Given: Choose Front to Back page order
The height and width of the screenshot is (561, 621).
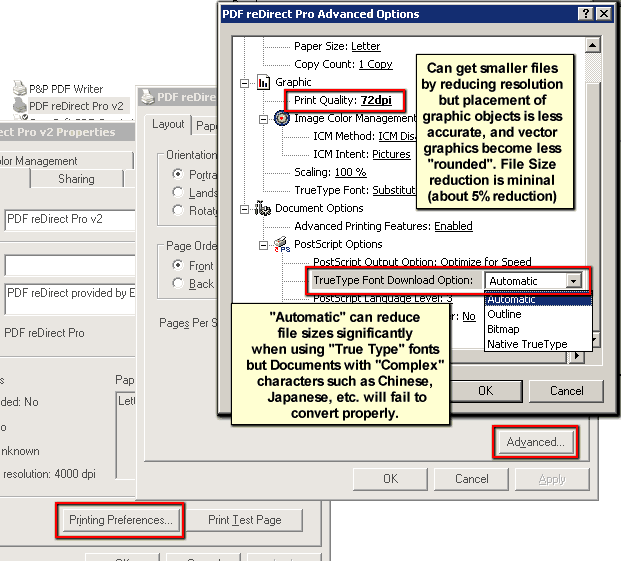Looking at the screenshot, I should (178, 265).
